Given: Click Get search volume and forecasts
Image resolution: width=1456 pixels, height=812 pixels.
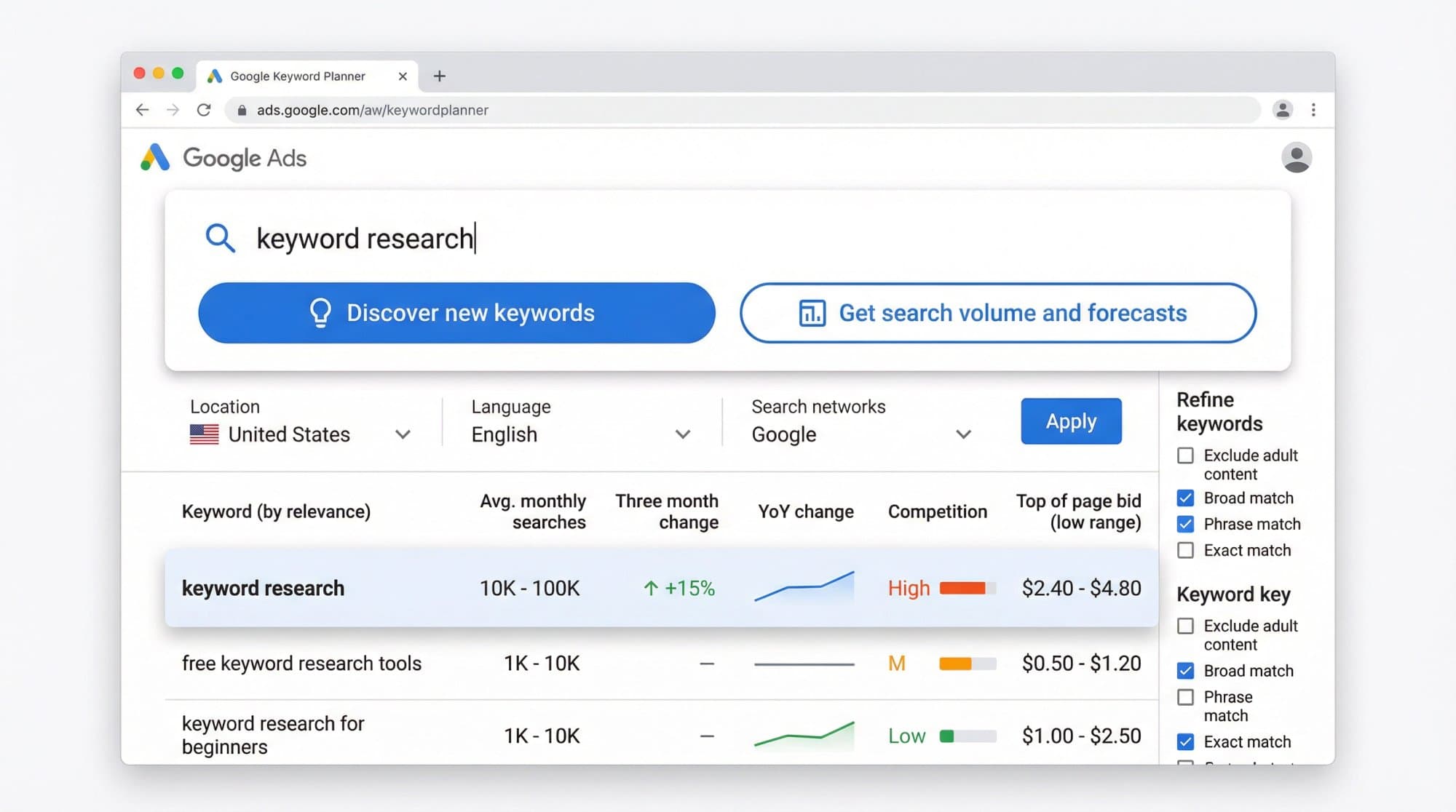Looking at the screenshot, I should tap(998, 313).
